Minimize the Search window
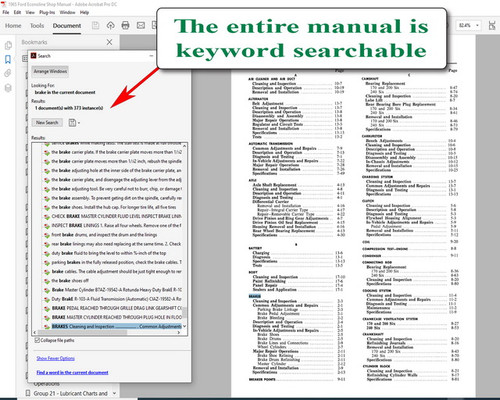 (x=151, y=56)
